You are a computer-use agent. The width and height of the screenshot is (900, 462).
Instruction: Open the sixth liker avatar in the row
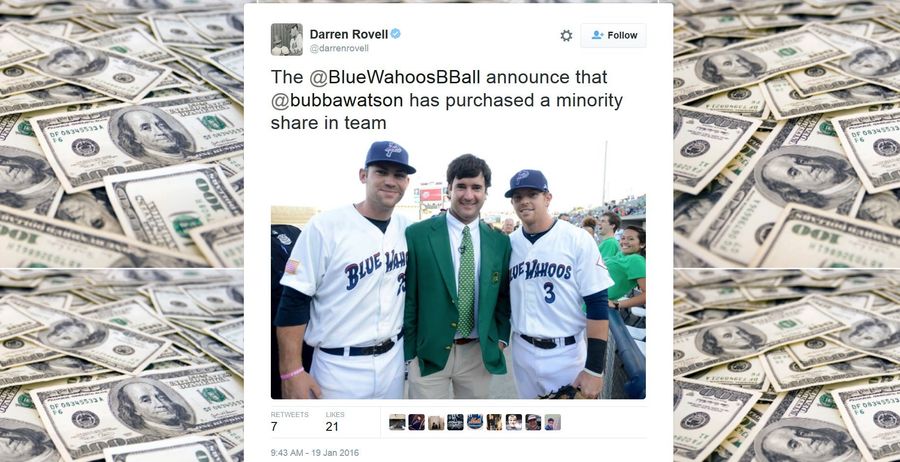click(x=494, y=422)
